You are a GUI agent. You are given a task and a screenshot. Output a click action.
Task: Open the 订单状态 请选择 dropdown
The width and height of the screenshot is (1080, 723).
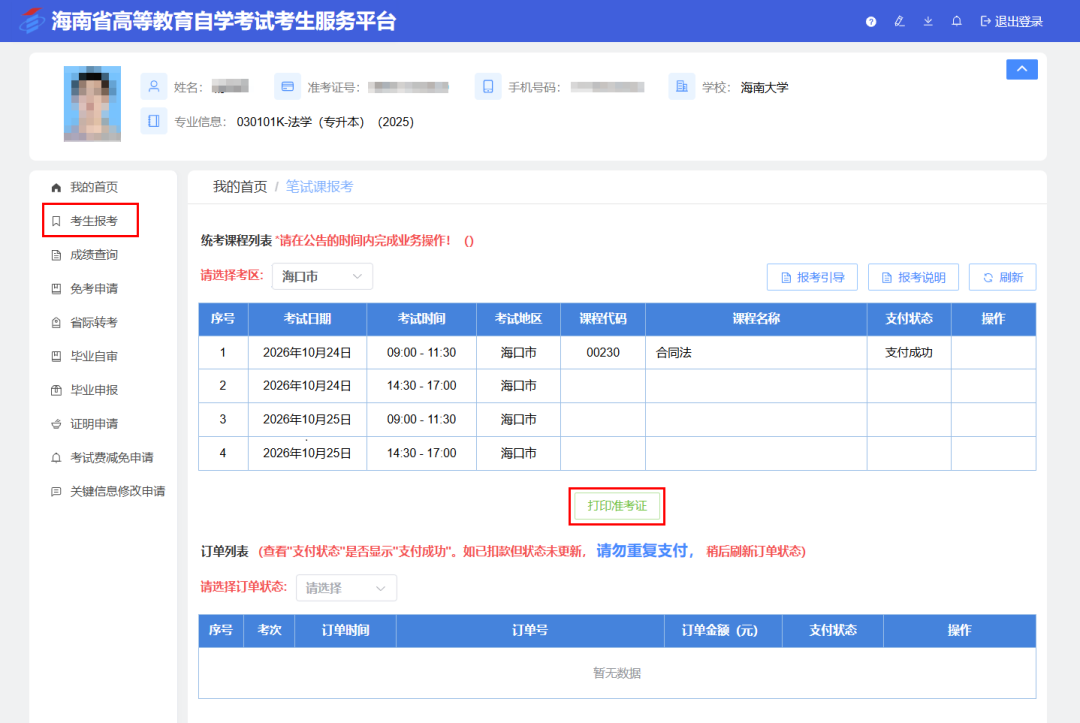pyautogui.click(x=346, y=587)
